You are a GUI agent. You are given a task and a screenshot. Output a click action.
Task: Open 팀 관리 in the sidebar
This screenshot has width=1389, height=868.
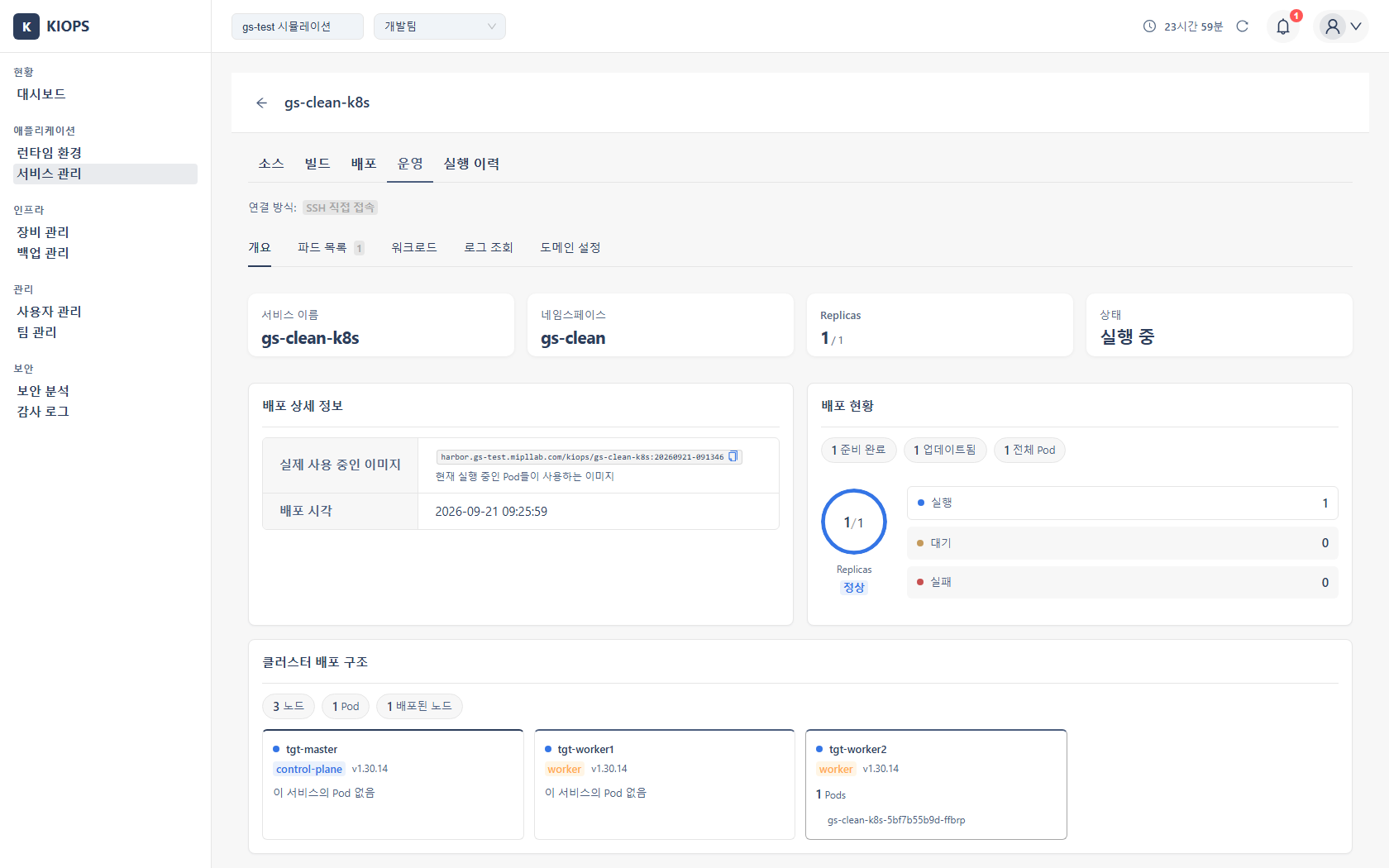[106, 332]
